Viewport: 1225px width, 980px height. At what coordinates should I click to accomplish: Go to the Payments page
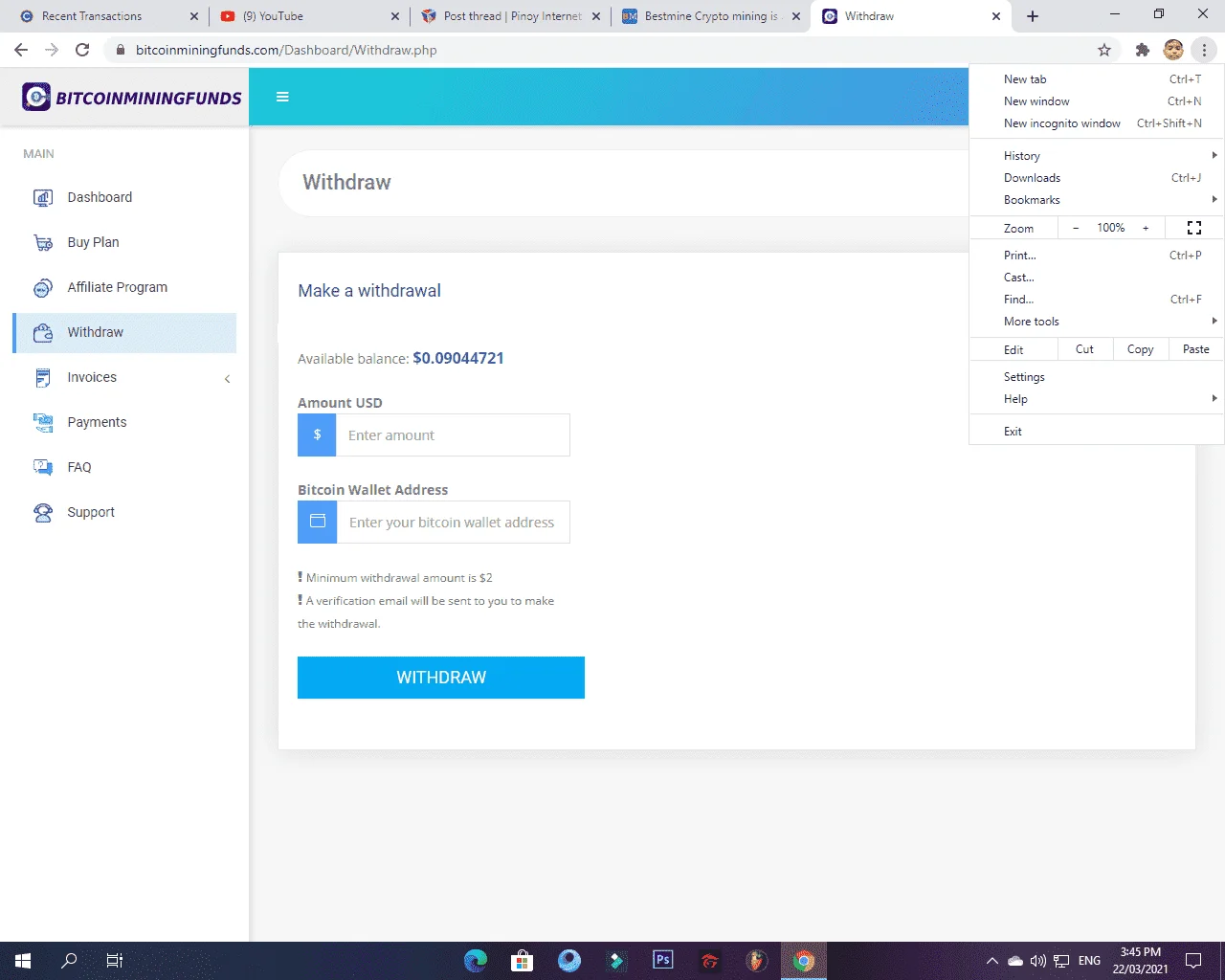(x=97, y=422)
